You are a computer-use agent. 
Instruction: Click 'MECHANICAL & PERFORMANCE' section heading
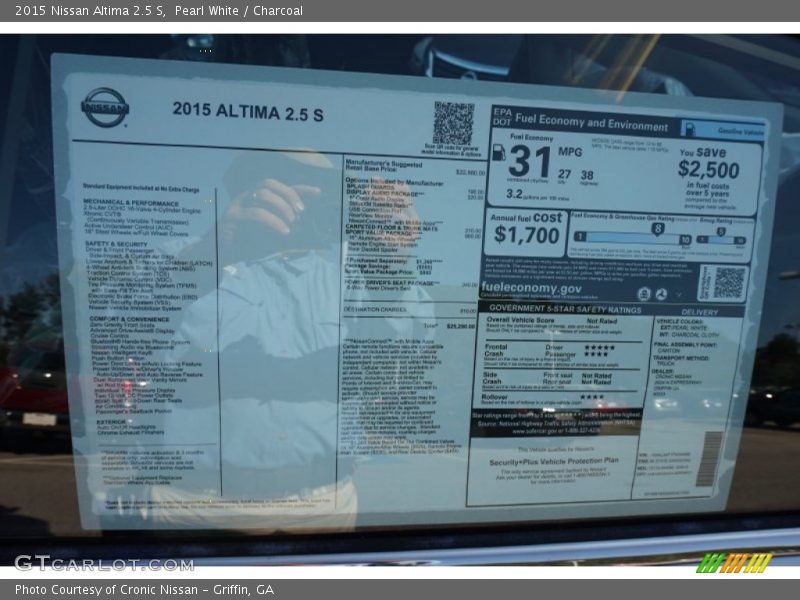pyautogui.click(x=131, y=203)
